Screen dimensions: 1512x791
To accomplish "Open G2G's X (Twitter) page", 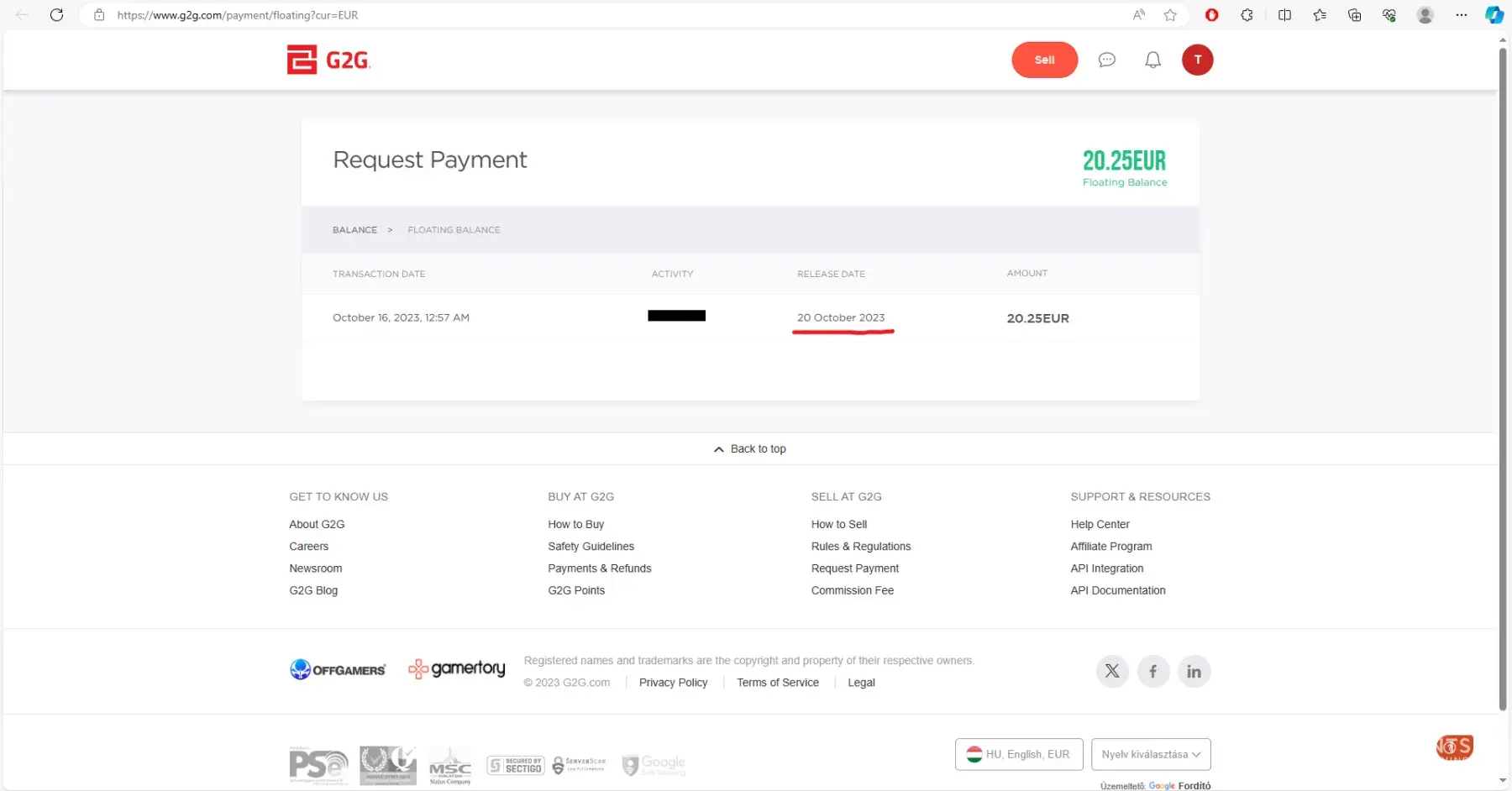I will (1111, 671).
